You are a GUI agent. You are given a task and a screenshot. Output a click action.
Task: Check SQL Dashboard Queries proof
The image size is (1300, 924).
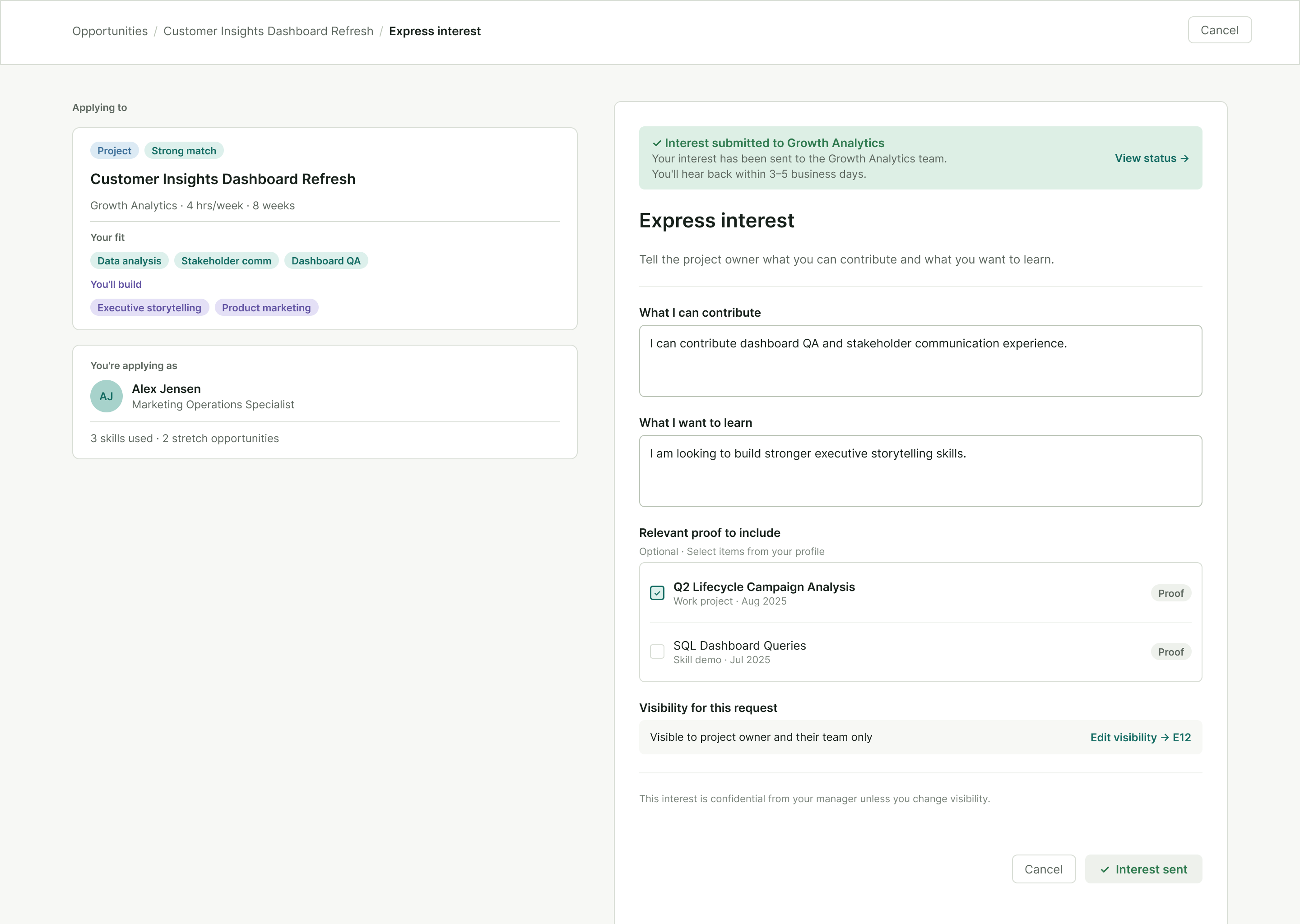[657, 651]
